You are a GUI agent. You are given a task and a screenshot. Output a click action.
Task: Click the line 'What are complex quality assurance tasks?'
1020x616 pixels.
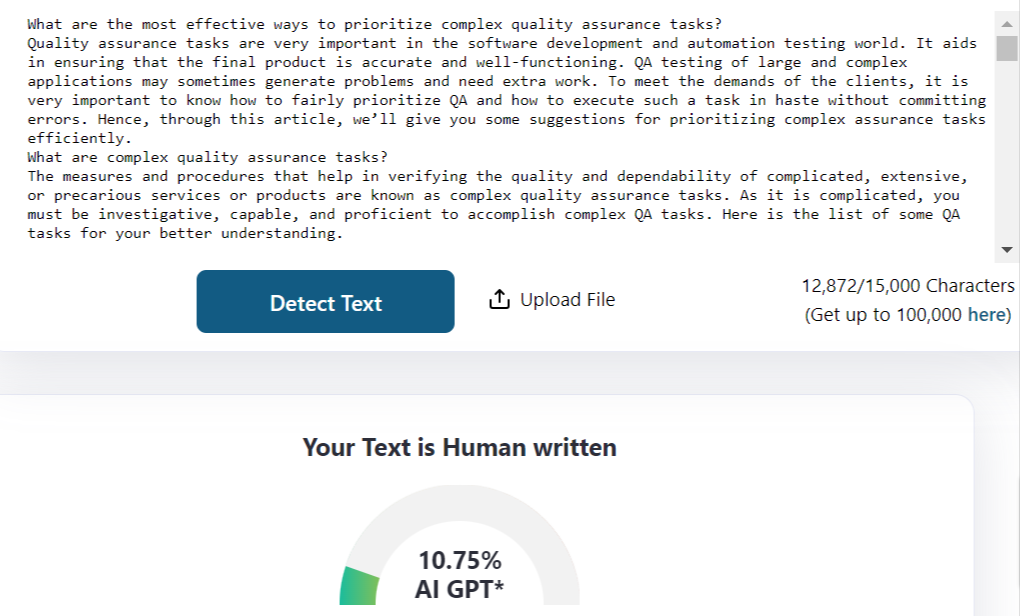coord(206,157)
